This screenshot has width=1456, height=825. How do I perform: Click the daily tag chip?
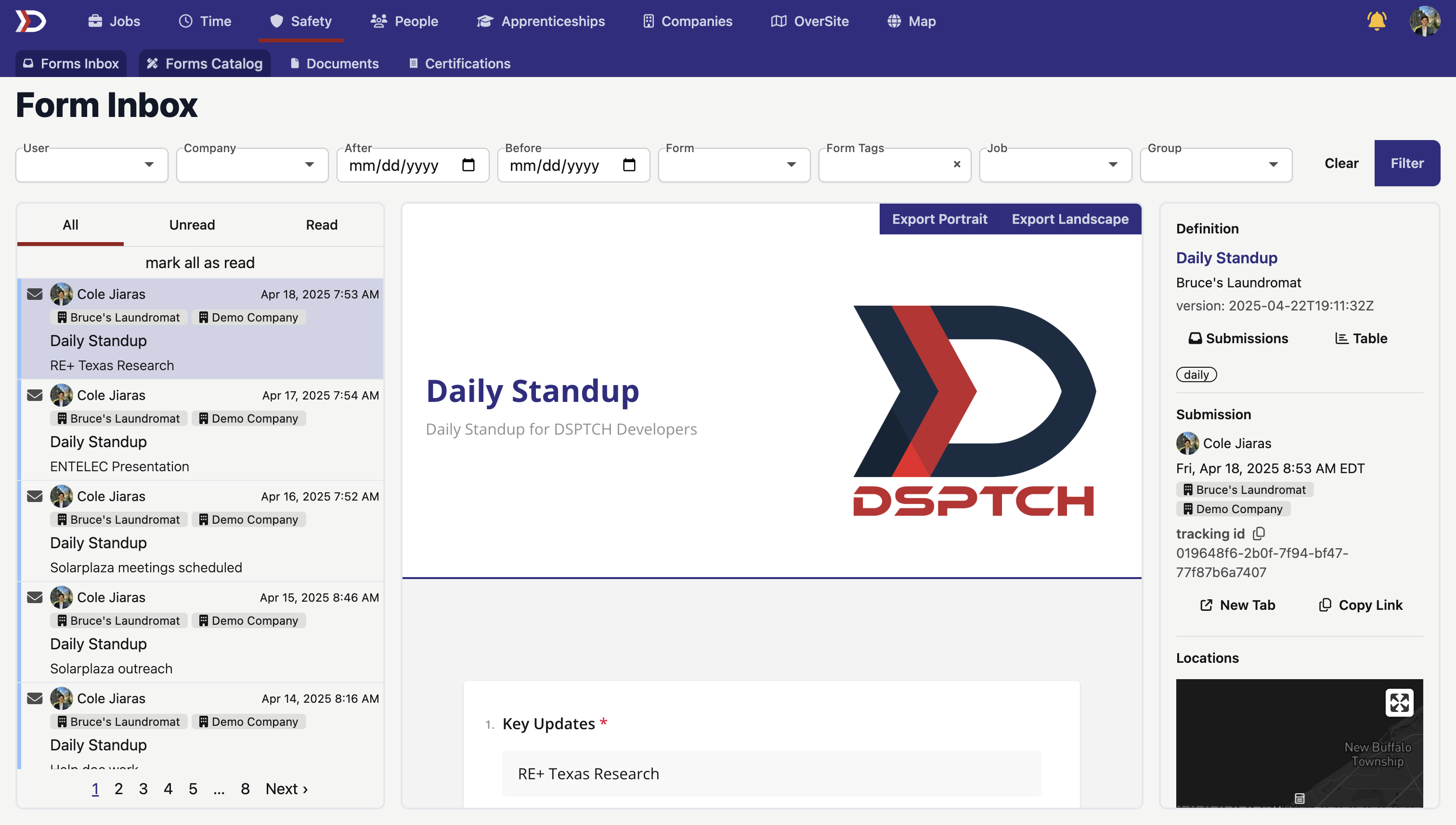[x=1196, y=374]
